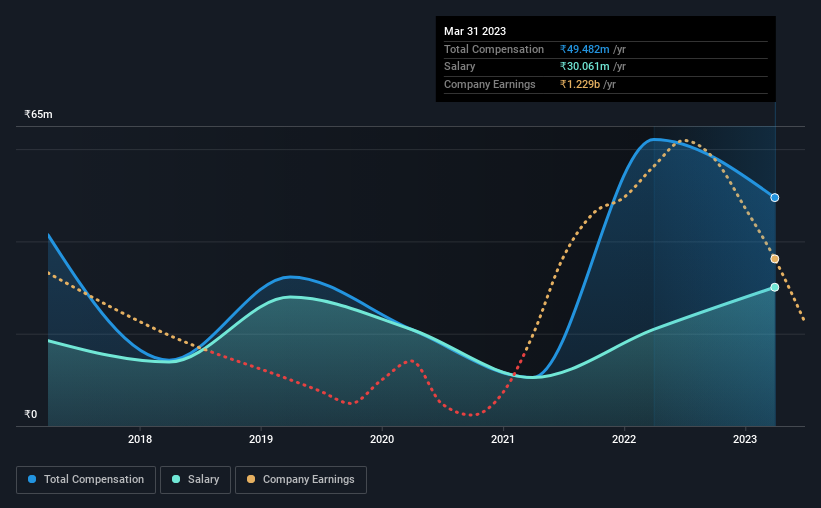Click the tooltip Total Compensation label
821x508 pixels.
[x=494, y=49]
